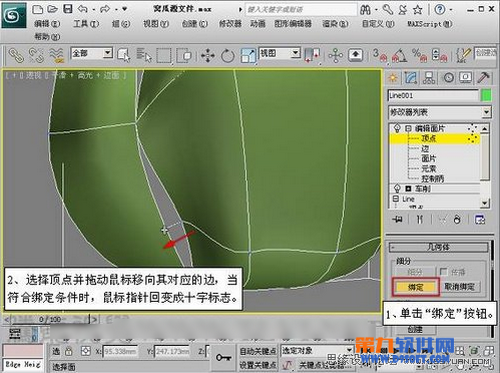
Task: Click the 绑定 bind button
Action: coord(416,287)
